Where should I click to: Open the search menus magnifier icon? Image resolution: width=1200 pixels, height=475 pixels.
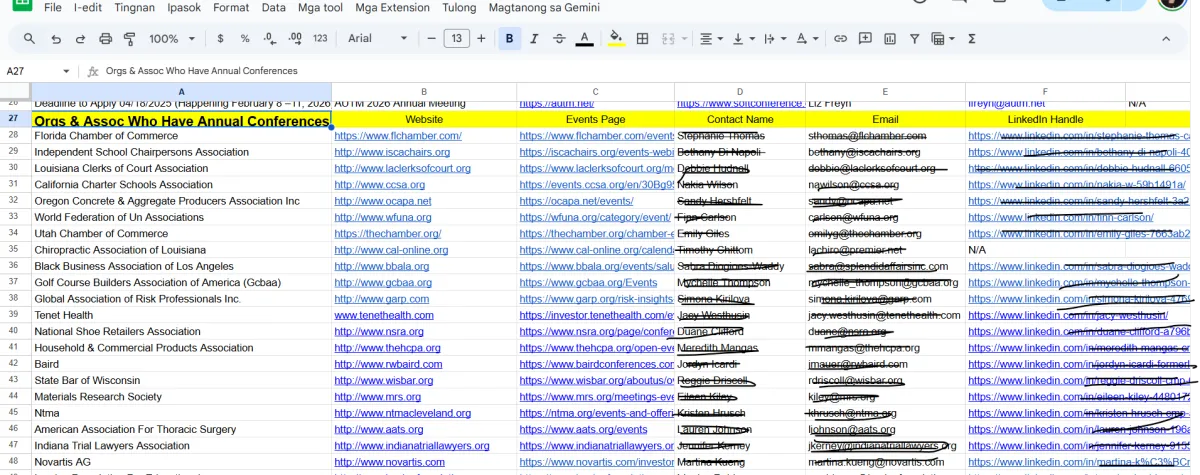(x=29, y=39)
